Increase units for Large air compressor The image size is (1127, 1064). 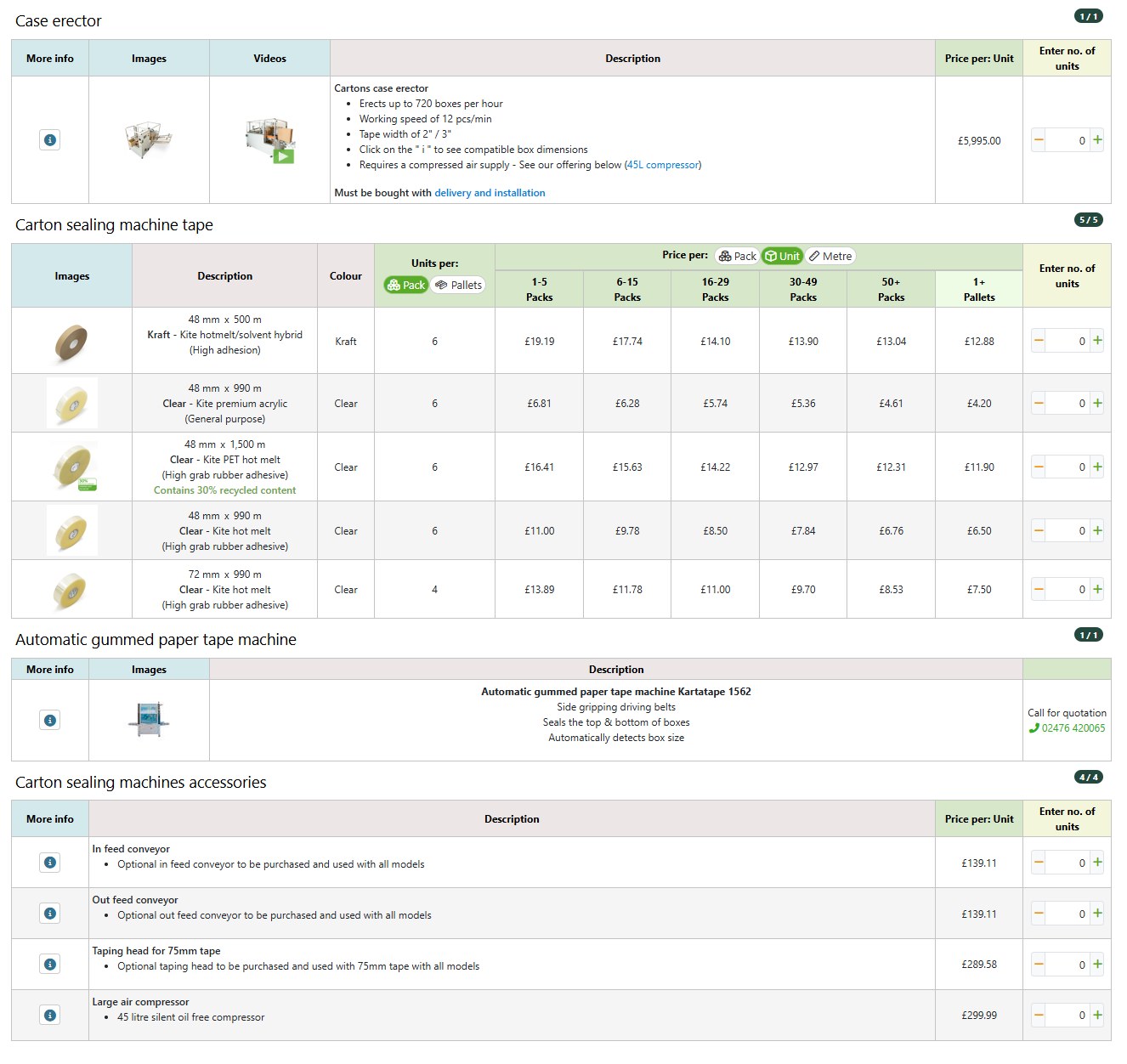coord(1097,1015)
